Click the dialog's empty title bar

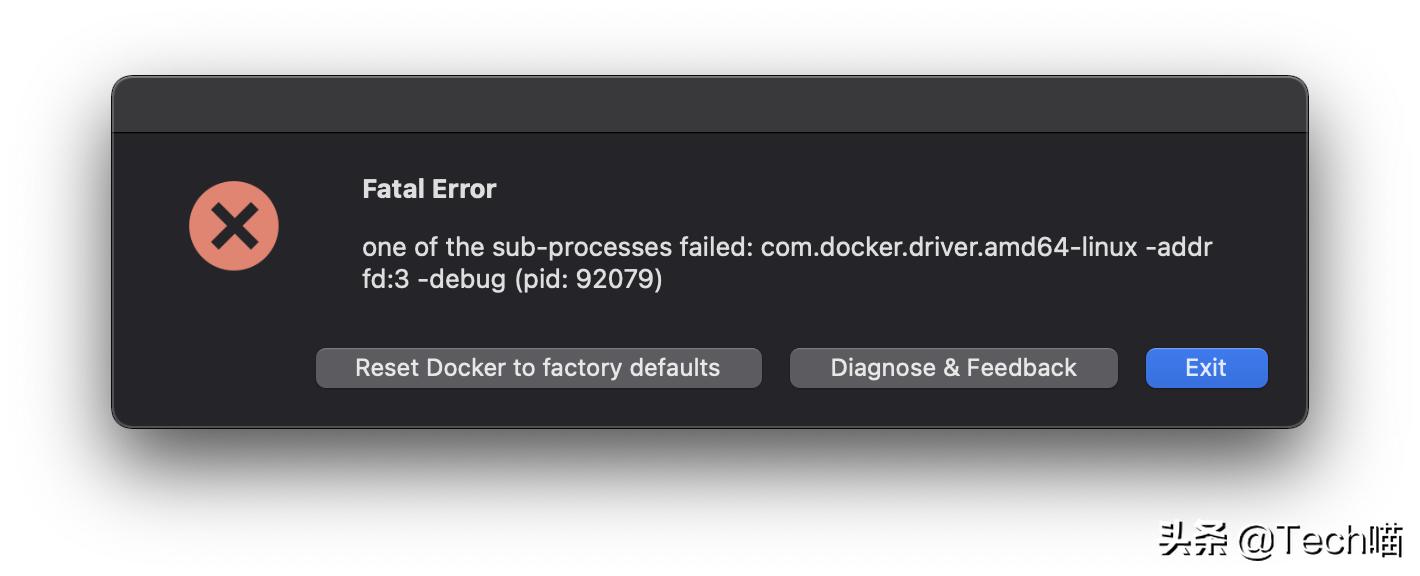(709, 105)
